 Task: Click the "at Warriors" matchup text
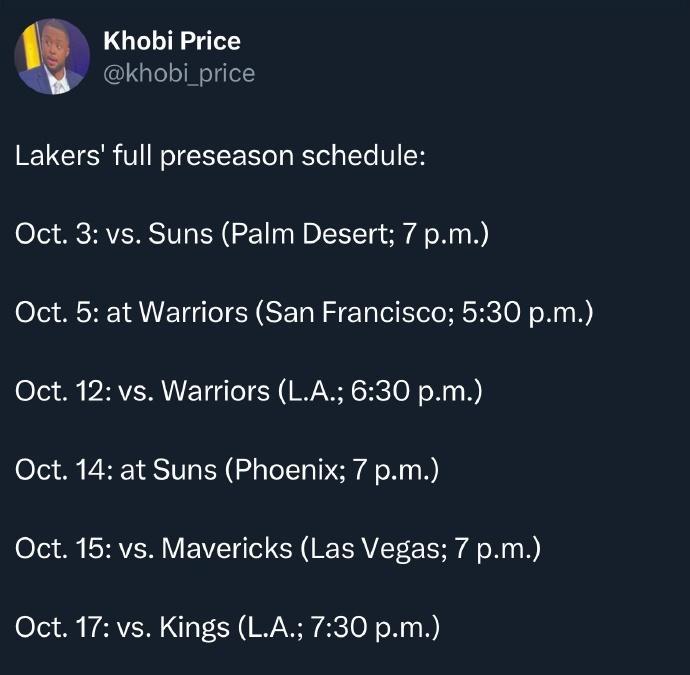(176, 313)
